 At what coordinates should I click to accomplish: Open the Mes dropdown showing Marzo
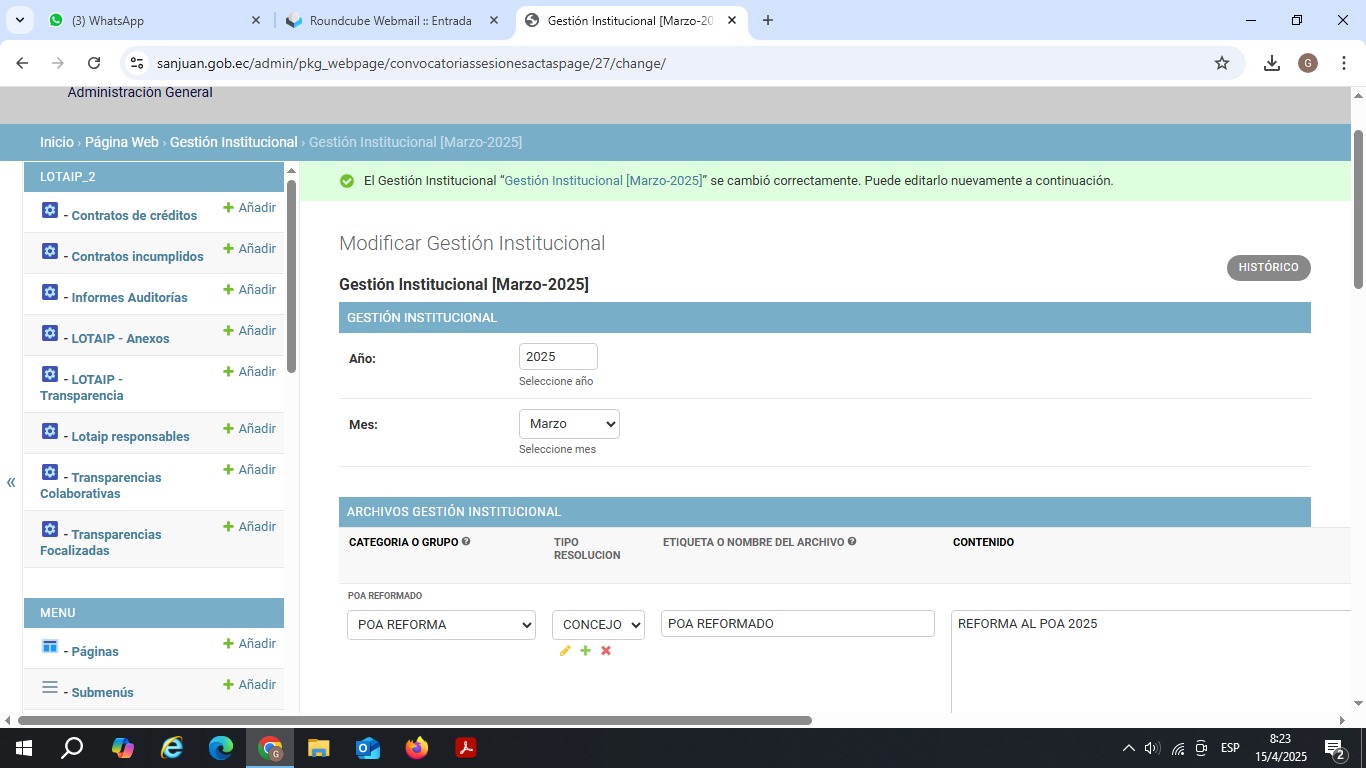click(x=569, y=424)
